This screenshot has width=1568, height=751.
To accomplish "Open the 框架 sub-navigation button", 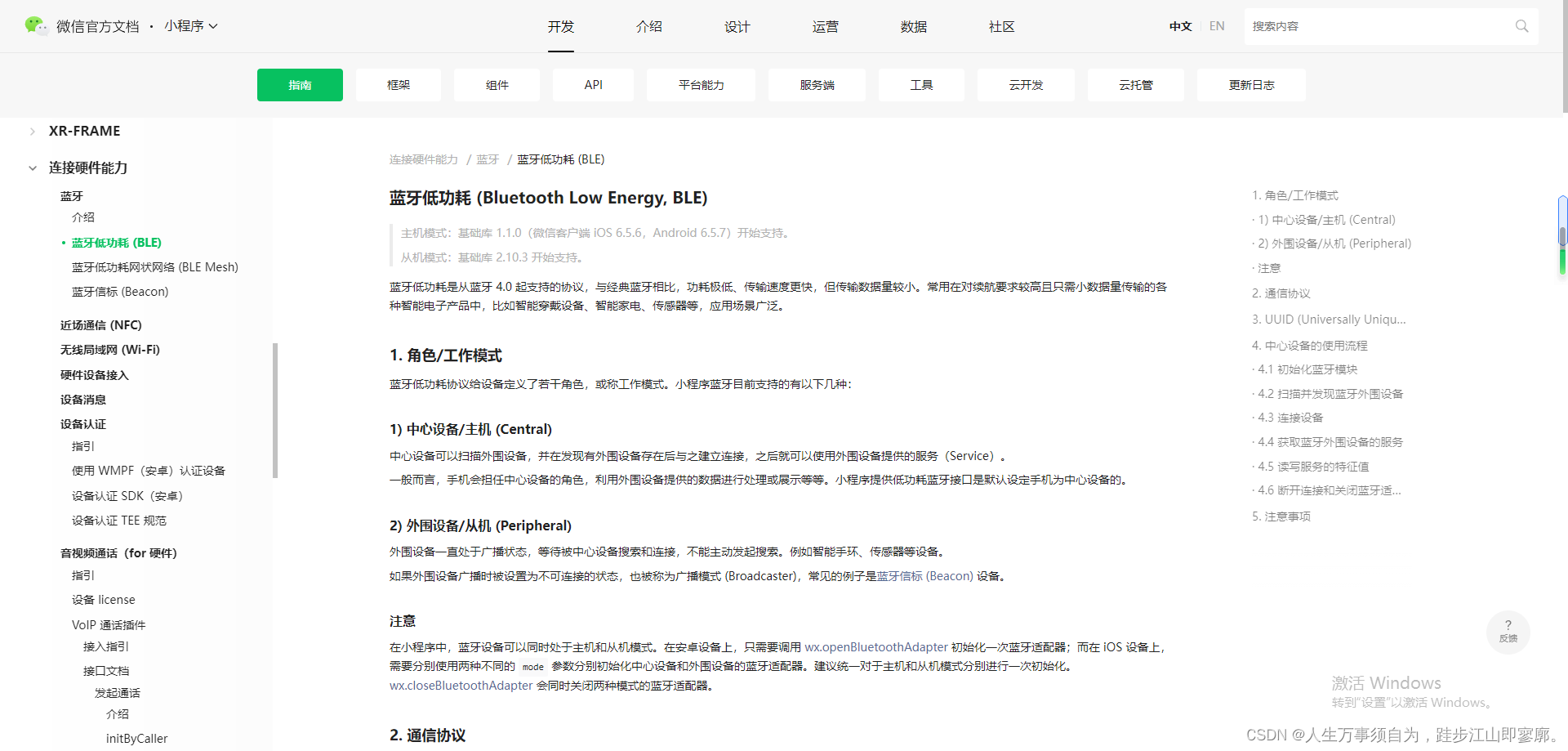I will pos(399,85).
